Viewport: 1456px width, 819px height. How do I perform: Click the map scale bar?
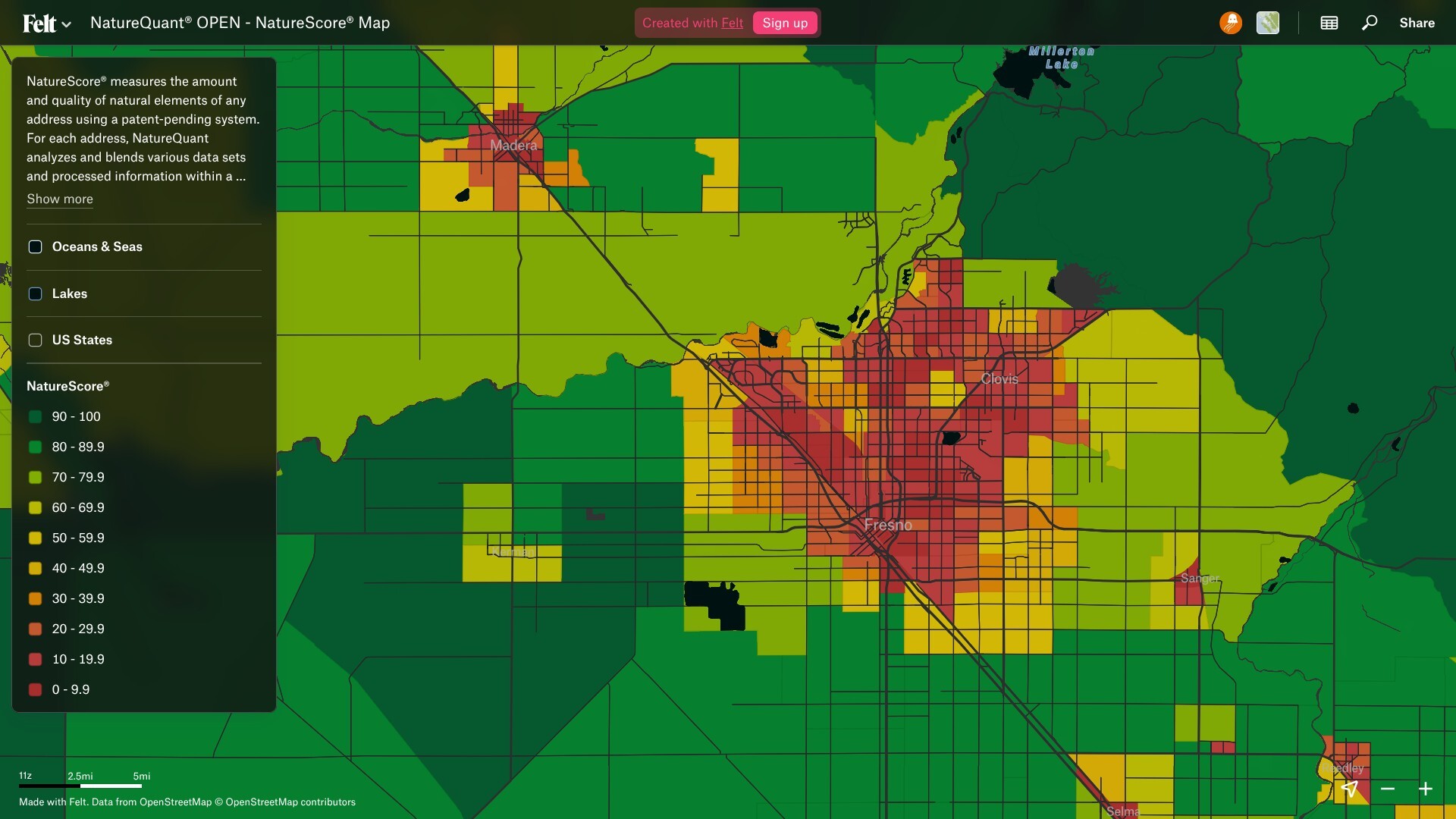click(x=80, y=785)
